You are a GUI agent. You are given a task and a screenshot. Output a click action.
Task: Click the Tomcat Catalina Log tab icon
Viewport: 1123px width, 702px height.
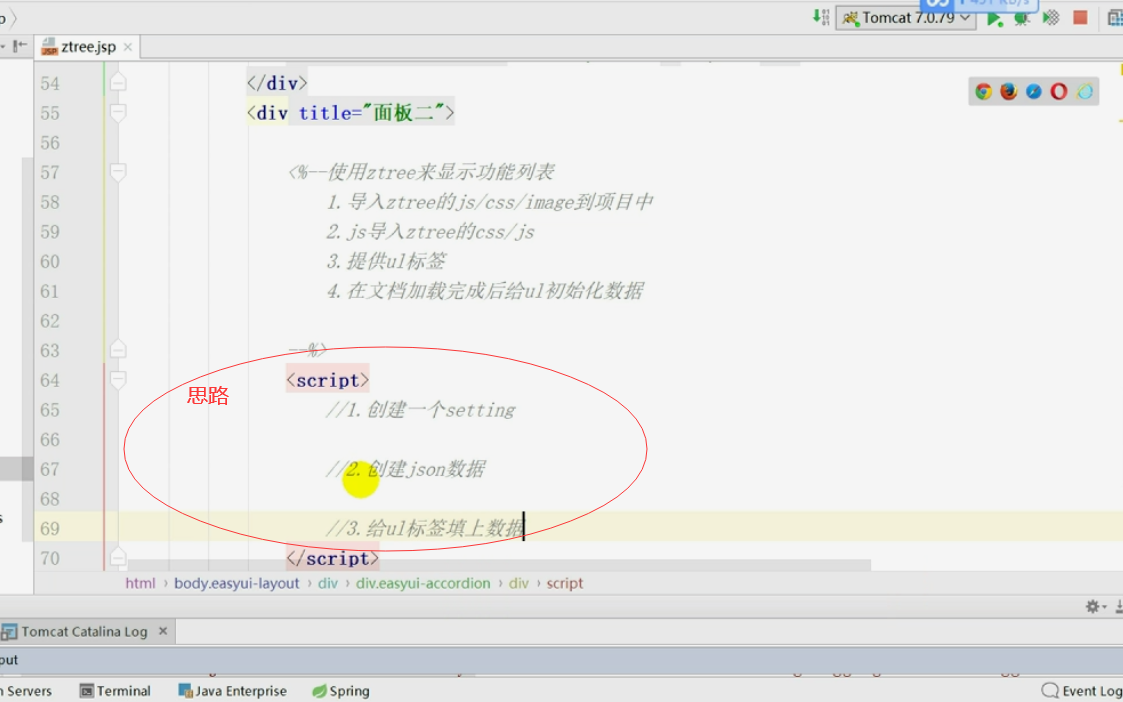pyautogui.click(x=9, y=632)
